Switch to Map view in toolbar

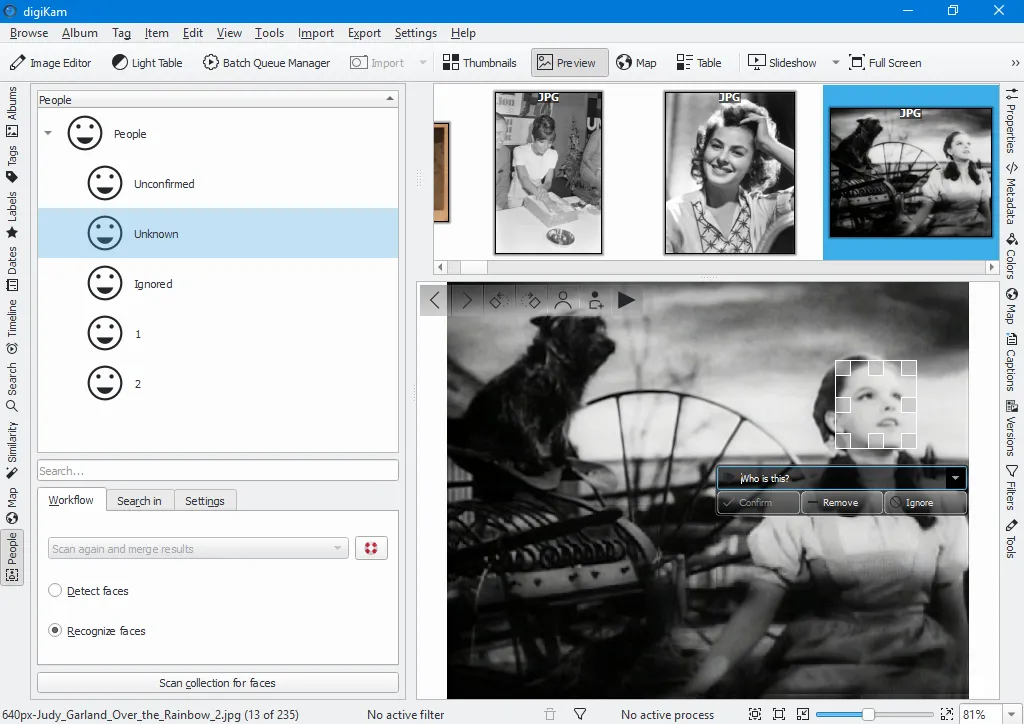click(636, 63)
